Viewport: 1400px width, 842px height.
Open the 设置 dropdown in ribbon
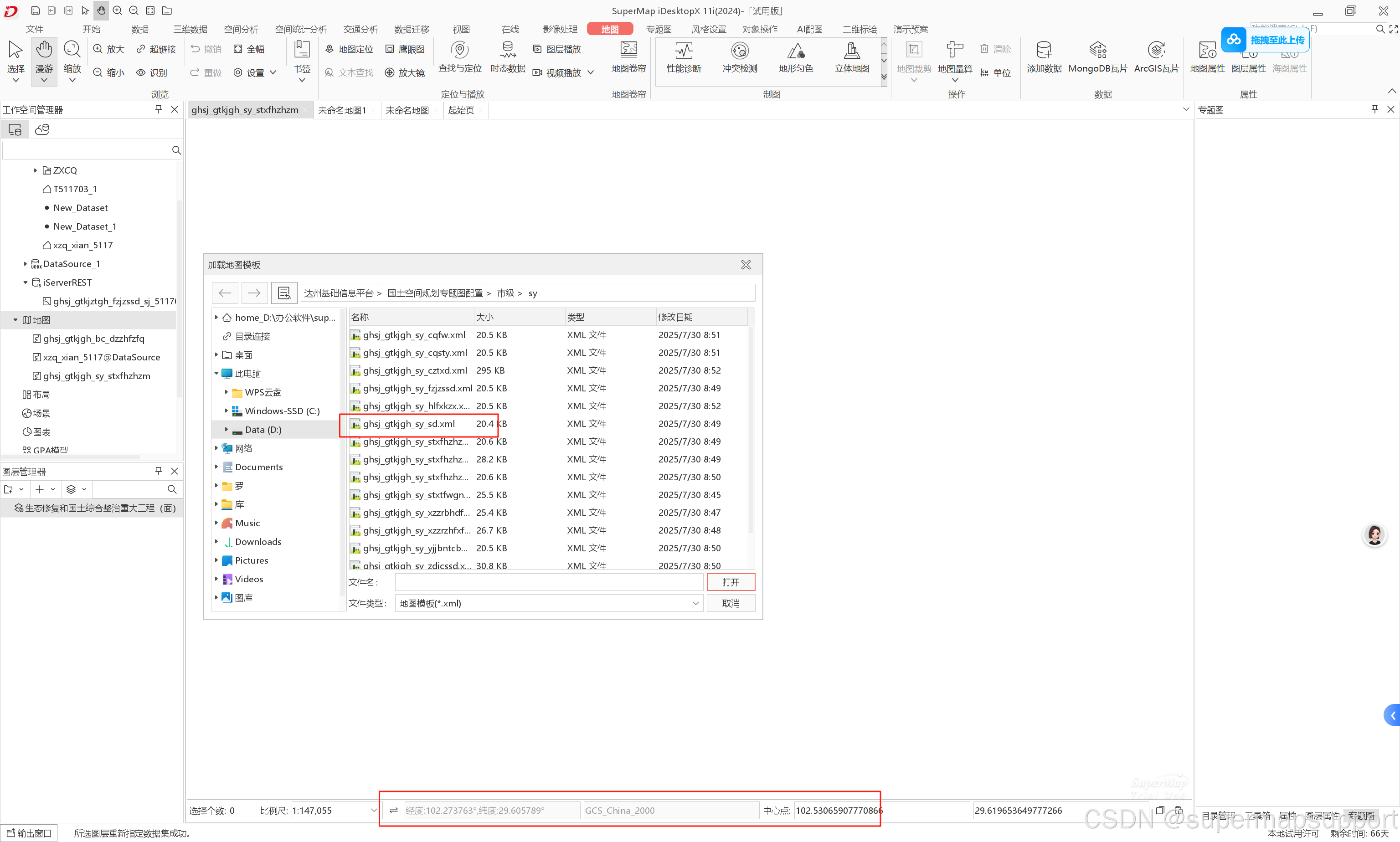tap(273, 72)
